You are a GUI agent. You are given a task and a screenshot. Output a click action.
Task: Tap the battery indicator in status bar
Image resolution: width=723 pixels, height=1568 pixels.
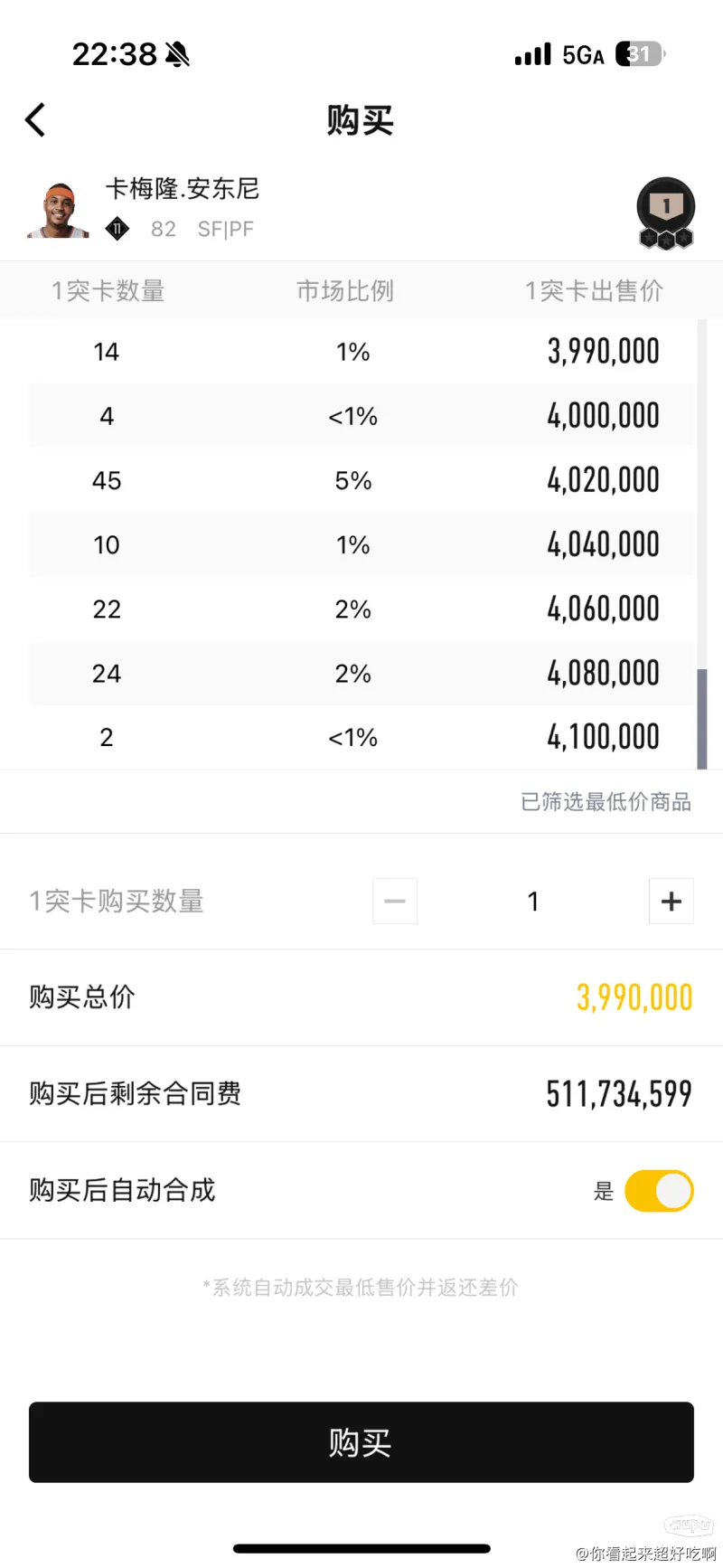(640, 54)
